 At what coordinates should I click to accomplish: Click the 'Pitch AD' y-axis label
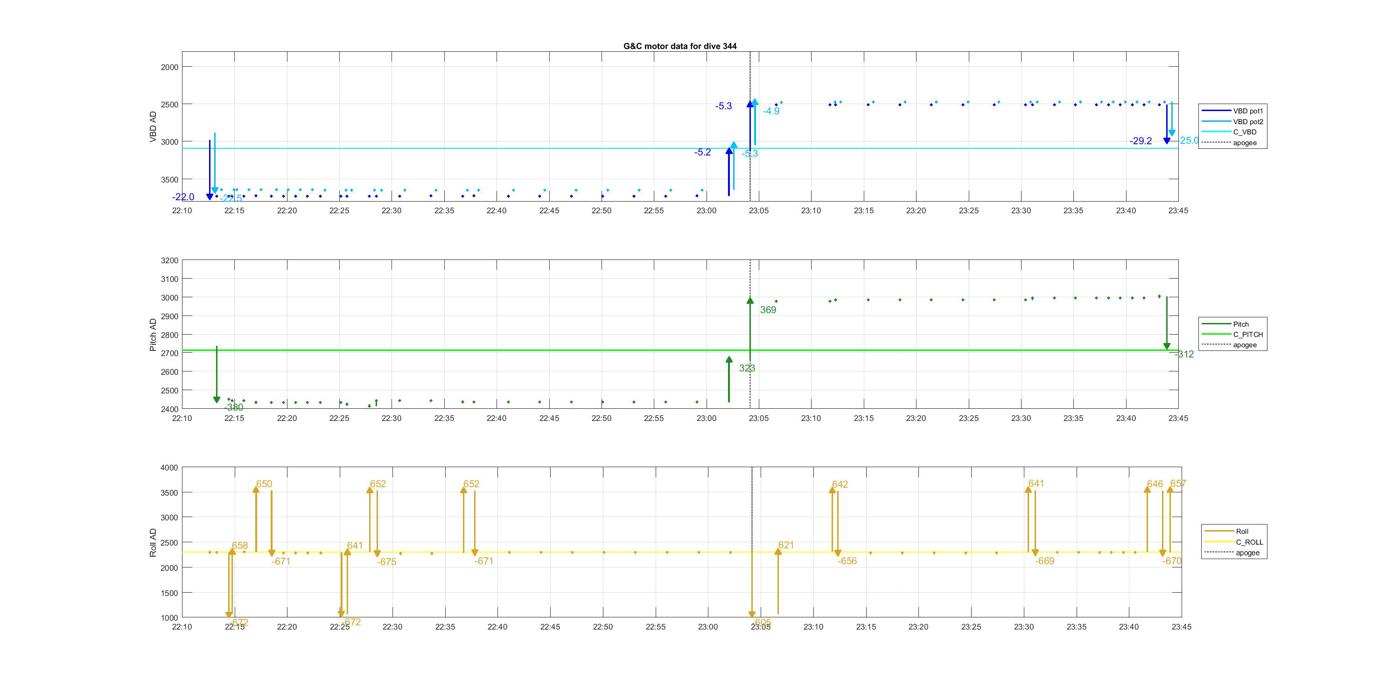[x=154, y=335]
